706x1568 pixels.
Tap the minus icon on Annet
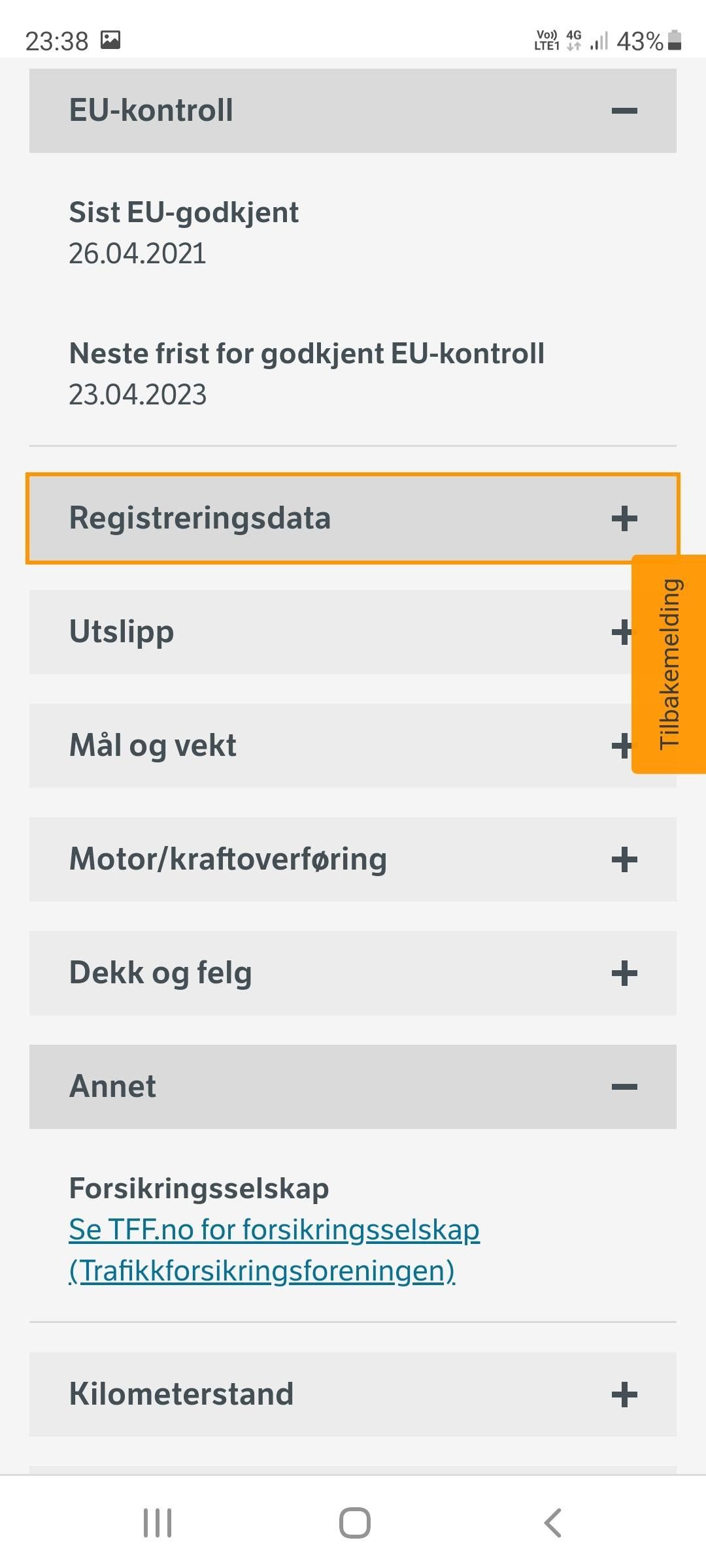(x=624, y=1086)
